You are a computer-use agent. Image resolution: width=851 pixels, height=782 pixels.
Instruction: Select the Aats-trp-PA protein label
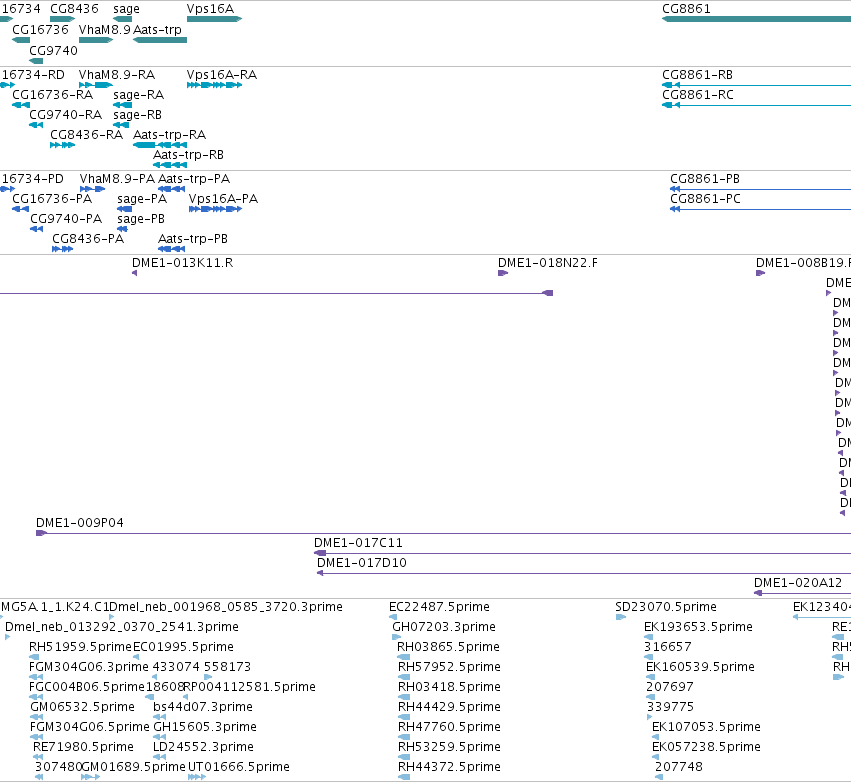point(194,179)
